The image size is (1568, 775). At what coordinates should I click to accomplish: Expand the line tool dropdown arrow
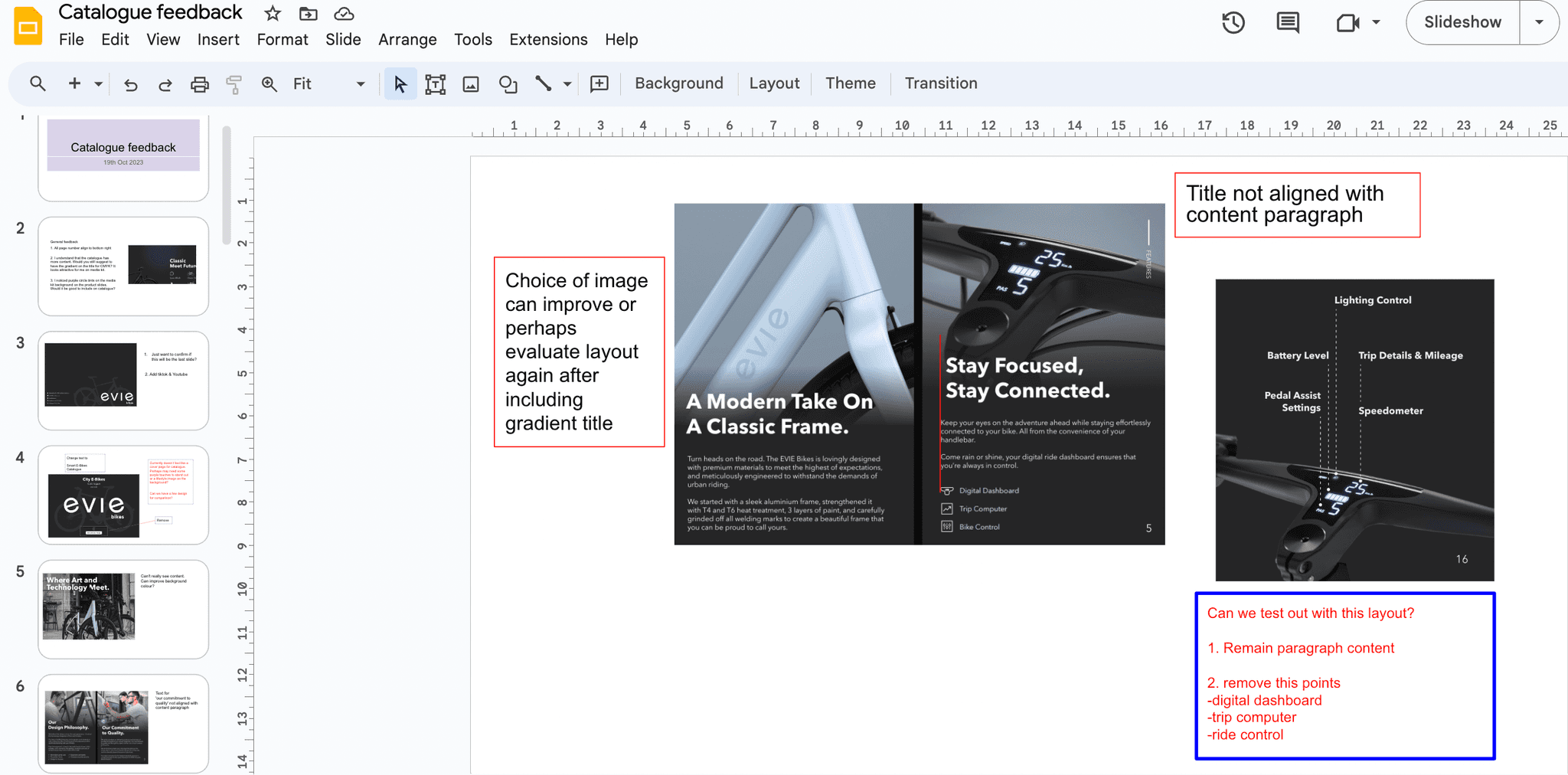tap(567, 84)
